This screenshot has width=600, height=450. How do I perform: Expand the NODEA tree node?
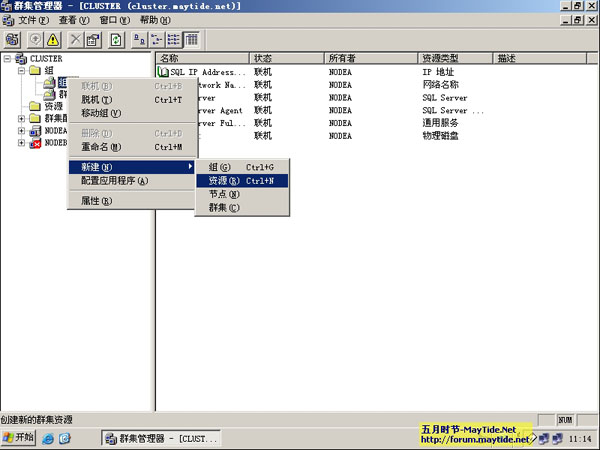coord(22,131)
